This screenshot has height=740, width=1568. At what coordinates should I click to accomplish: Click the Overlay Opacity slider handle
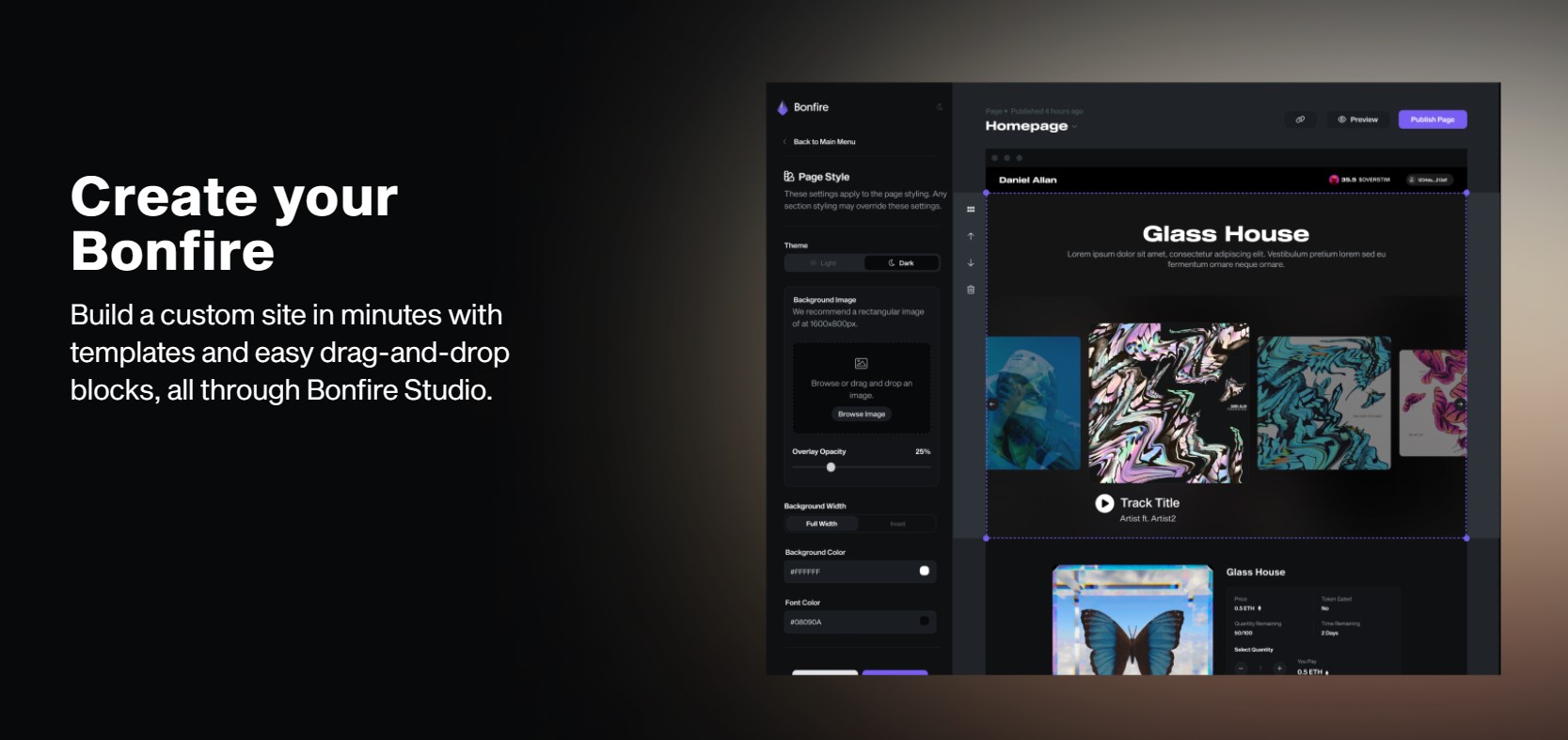click(831, 467)
